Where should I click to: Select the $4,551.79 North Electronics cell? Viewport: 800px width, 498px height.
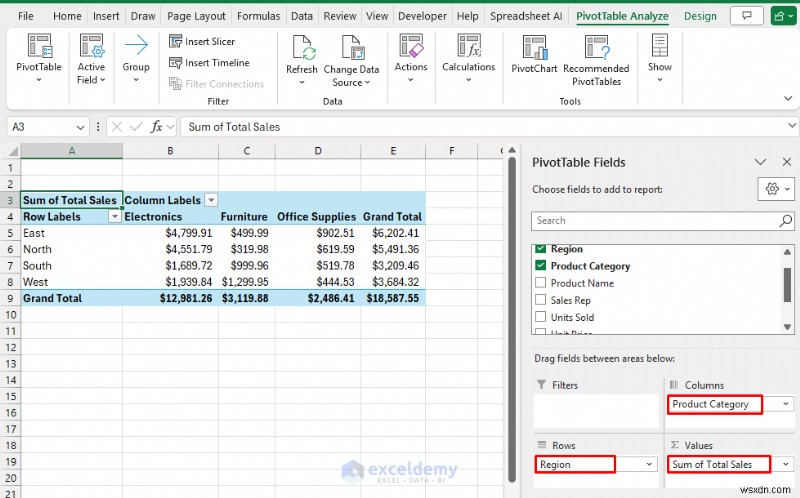point(170,250)
